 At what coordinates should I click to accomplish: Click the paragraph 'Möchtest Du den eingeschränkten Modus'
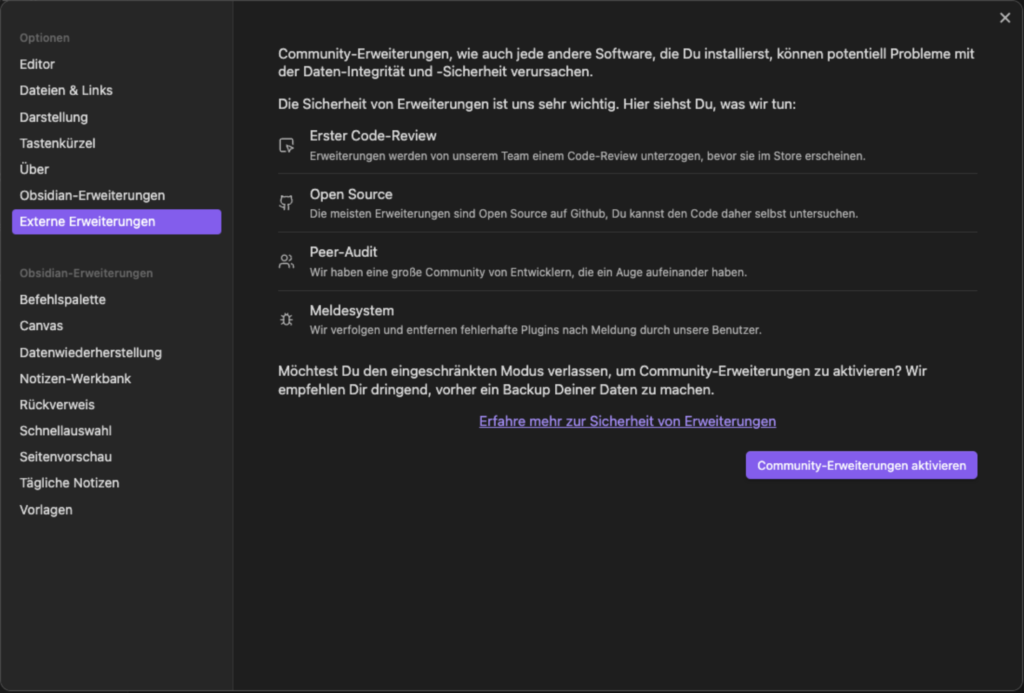602,380
